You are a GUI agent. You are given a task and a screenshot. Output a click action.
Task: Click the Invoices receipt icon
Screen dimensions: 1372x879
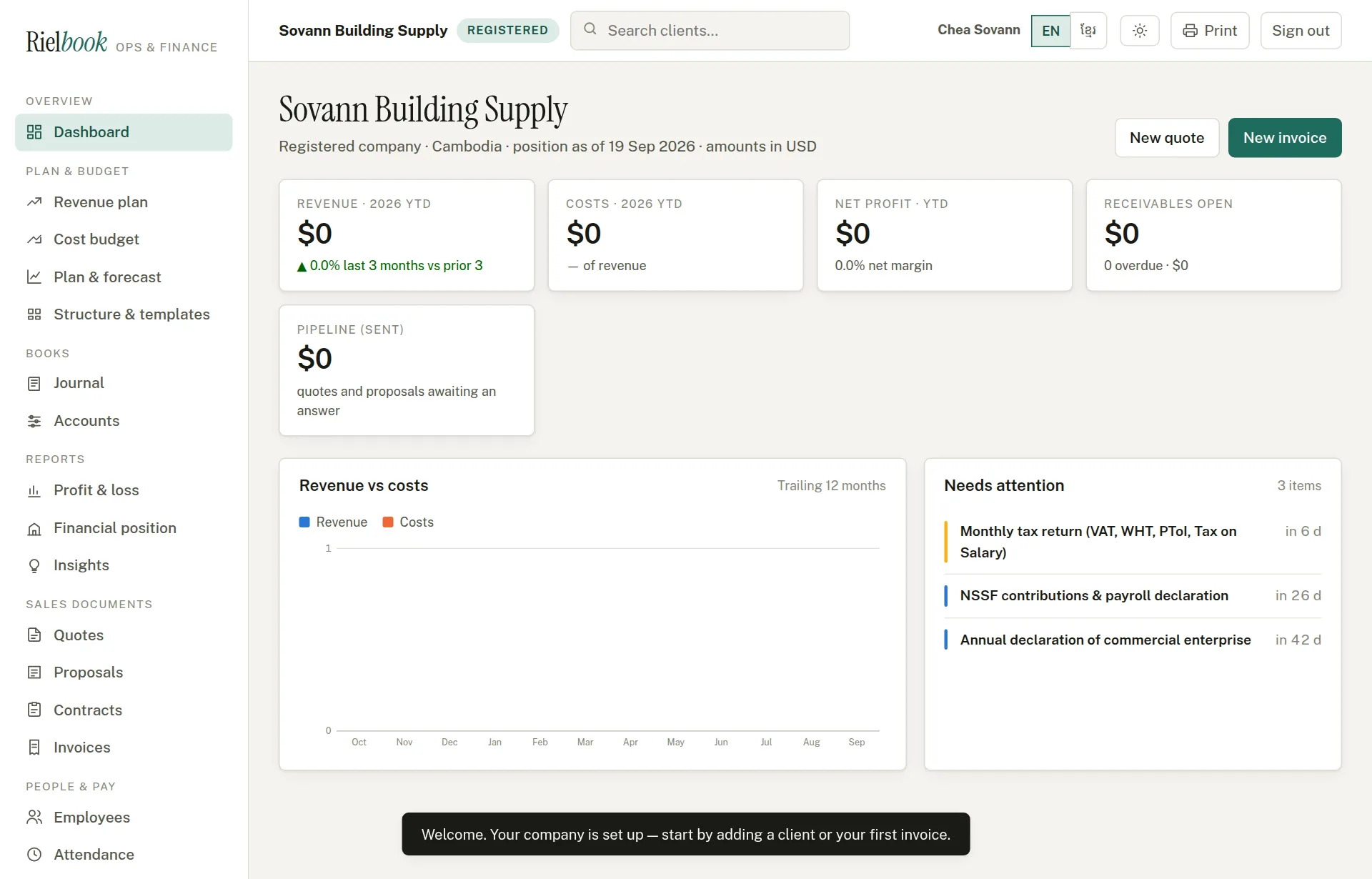34,748
